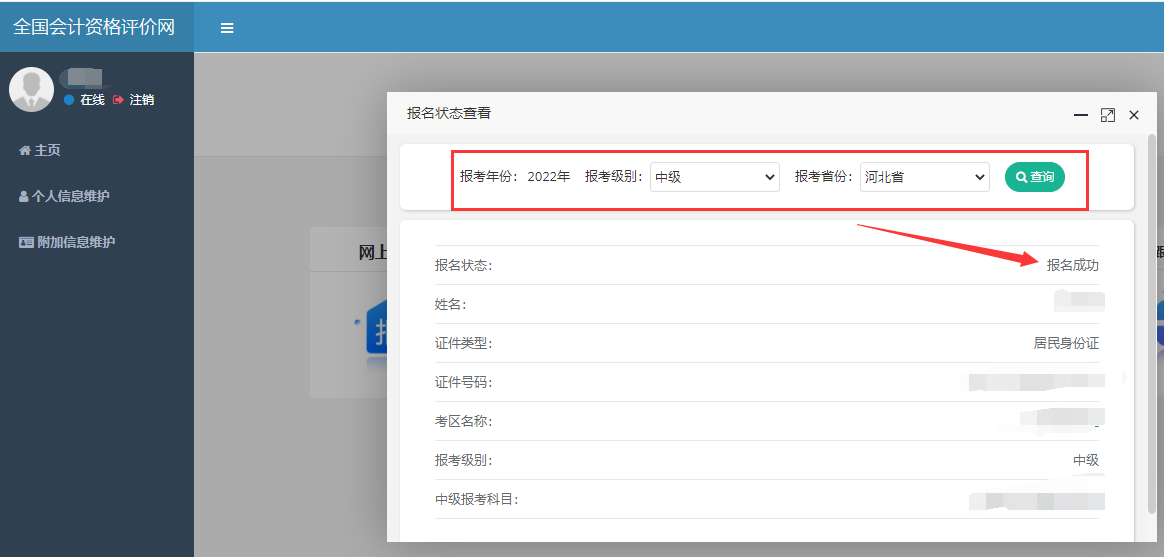Click the 居民身份证 certificate type value
The height and width of the screenshot is (557, 1164).
point(1066,343)
